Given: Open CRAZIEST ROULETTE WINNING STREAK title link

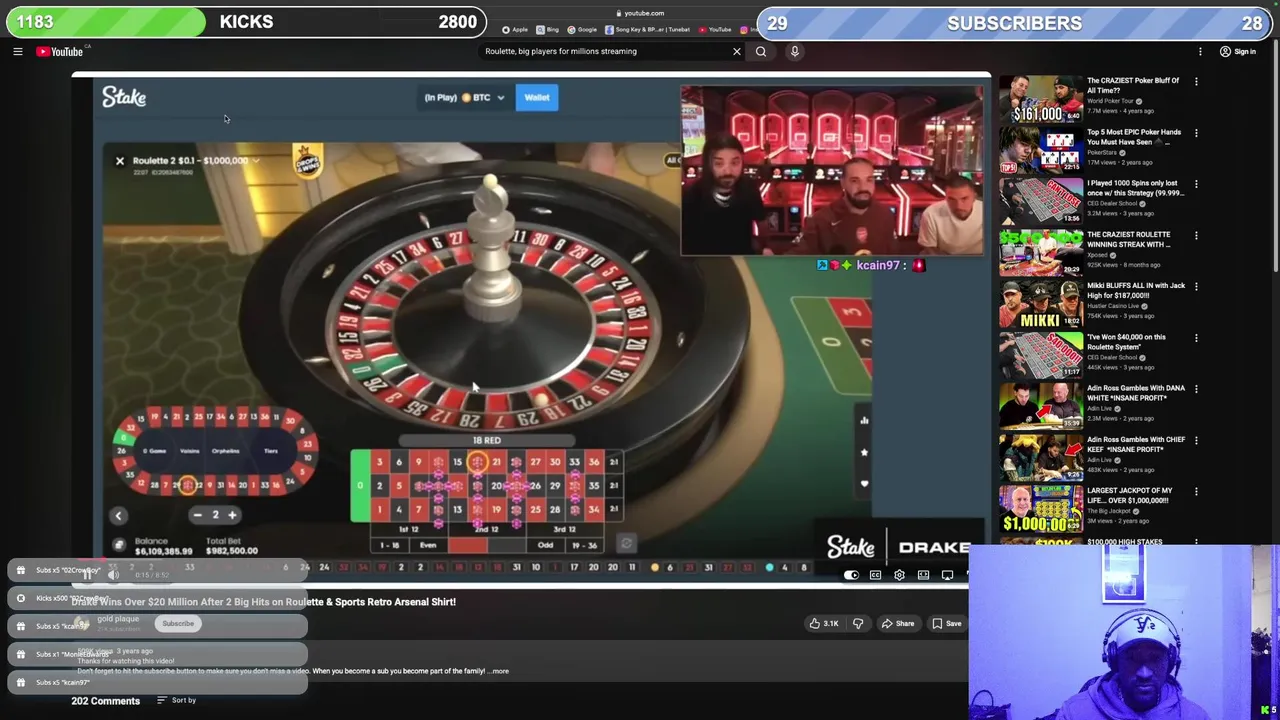Looking at the screenshot, I should click(x=1128, y=239).
